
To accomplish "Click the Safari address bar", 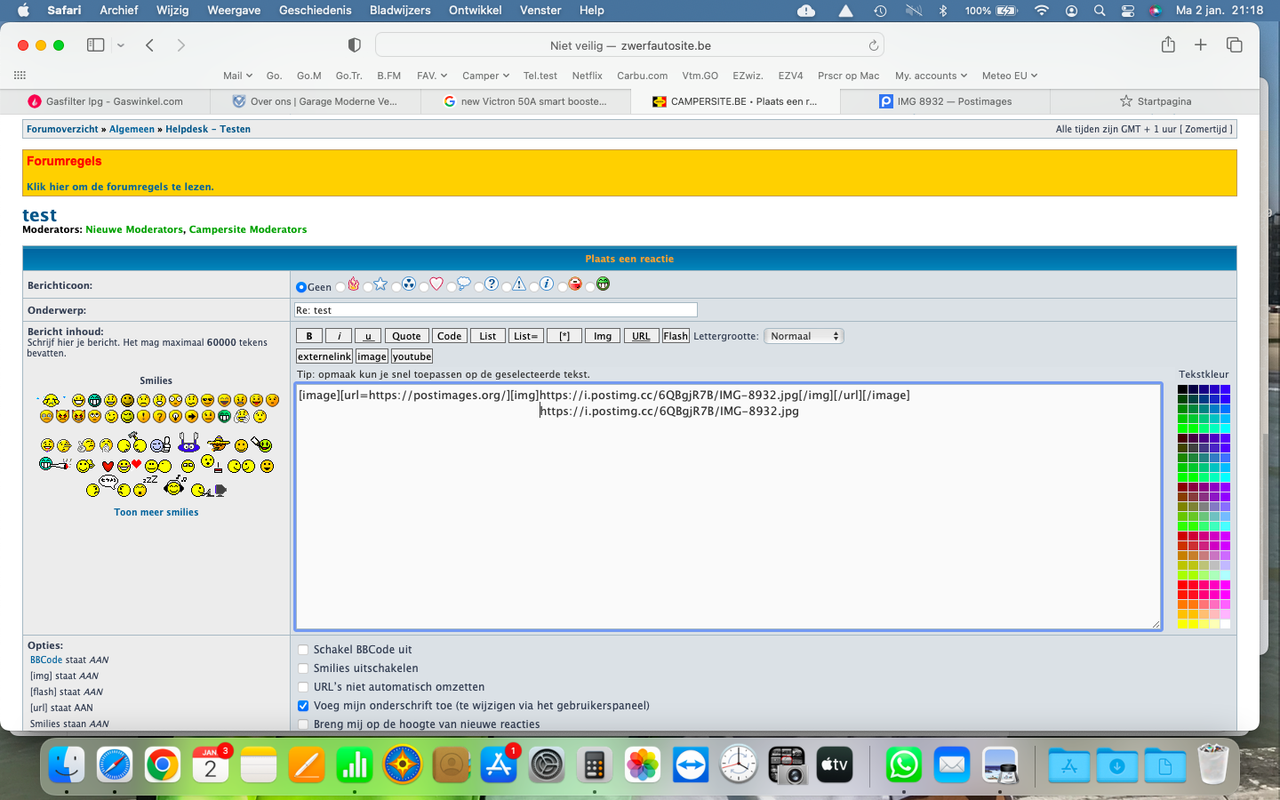I will click(630, 45).
